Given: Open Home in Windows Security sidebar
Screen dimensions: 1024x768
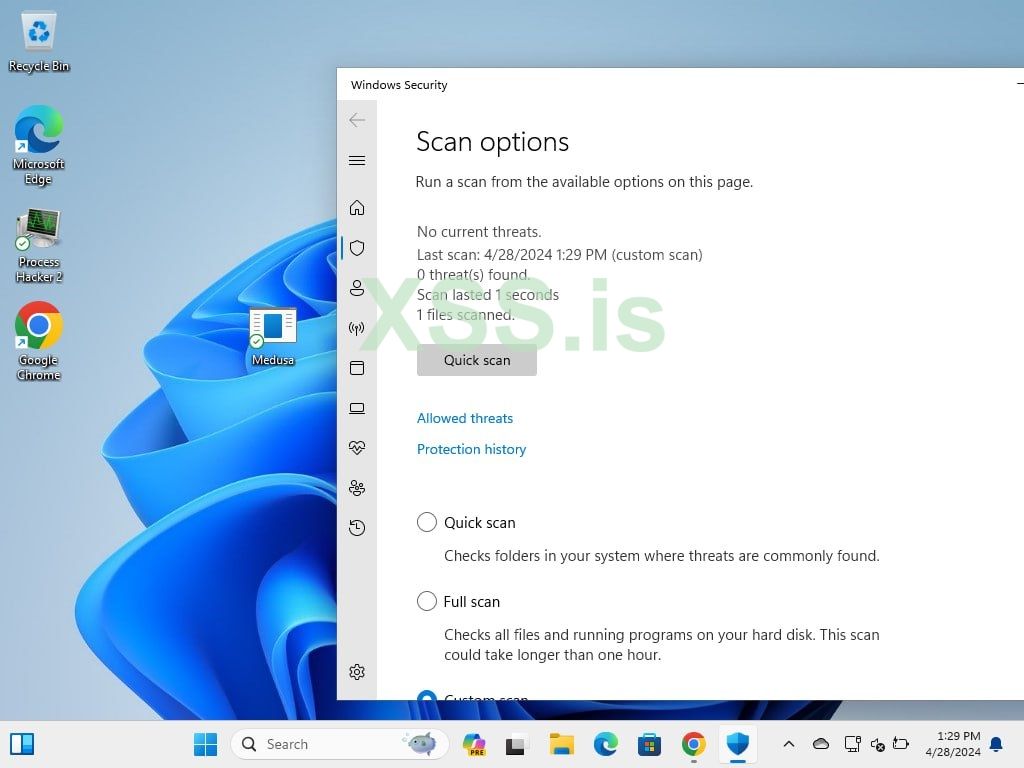Looking at the screenshot, I should pos(357,208).
